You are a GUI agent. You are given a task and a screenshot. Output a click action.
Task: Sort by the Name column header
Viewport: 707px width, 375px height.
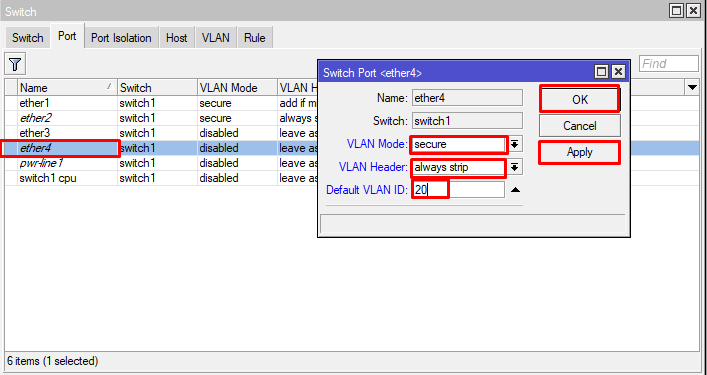point(67,87)
